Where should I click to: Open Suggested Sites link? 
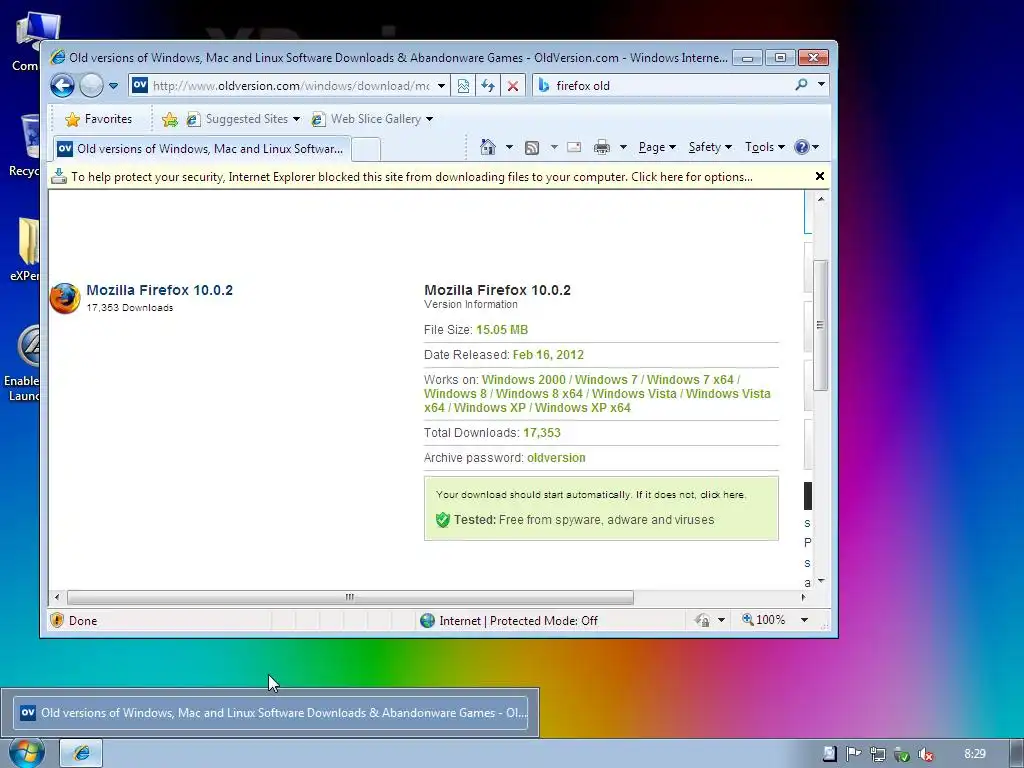(x=242, y=119)
